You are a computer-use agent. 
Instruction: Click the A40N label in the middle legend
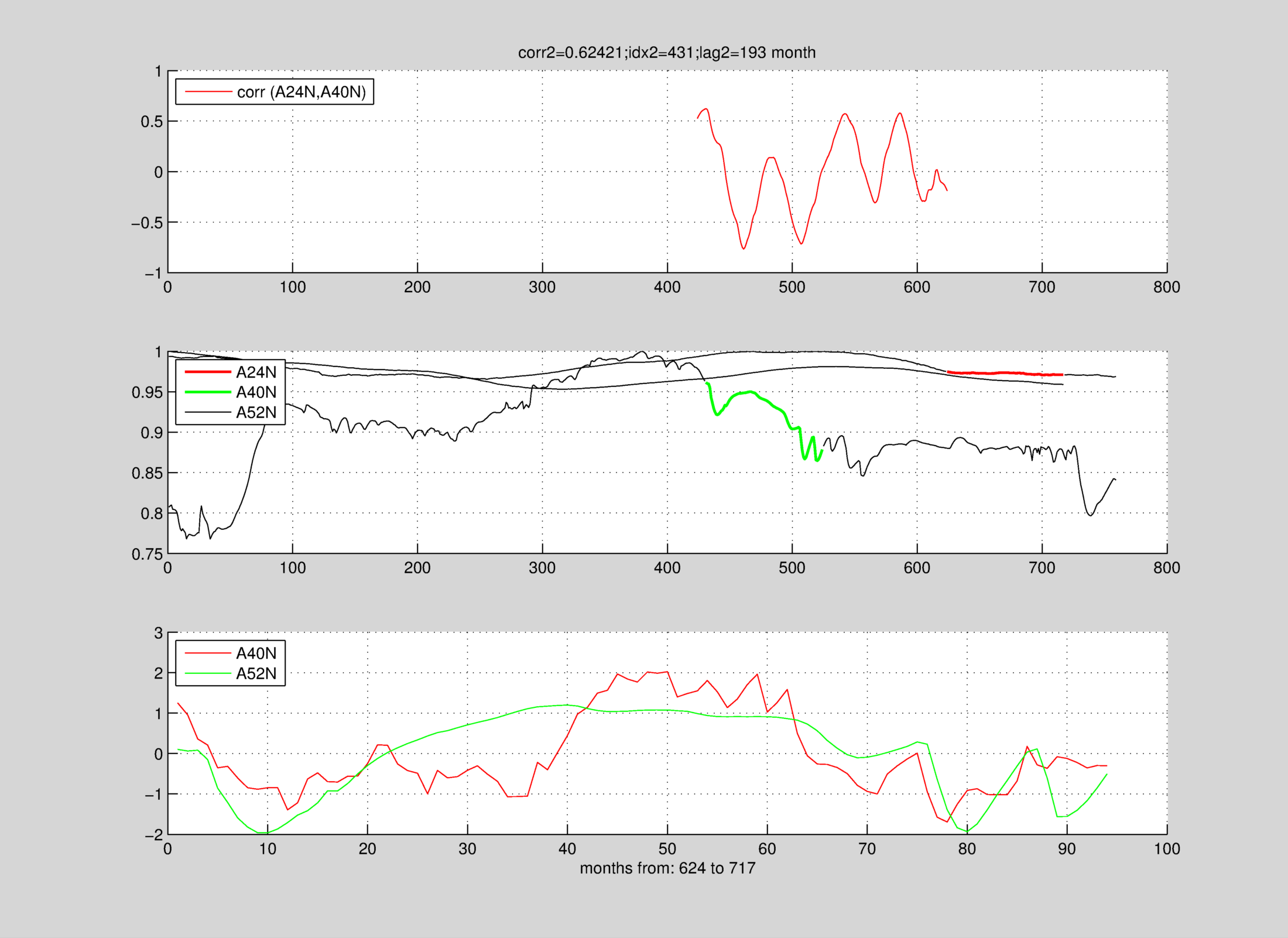pos(256,392)
